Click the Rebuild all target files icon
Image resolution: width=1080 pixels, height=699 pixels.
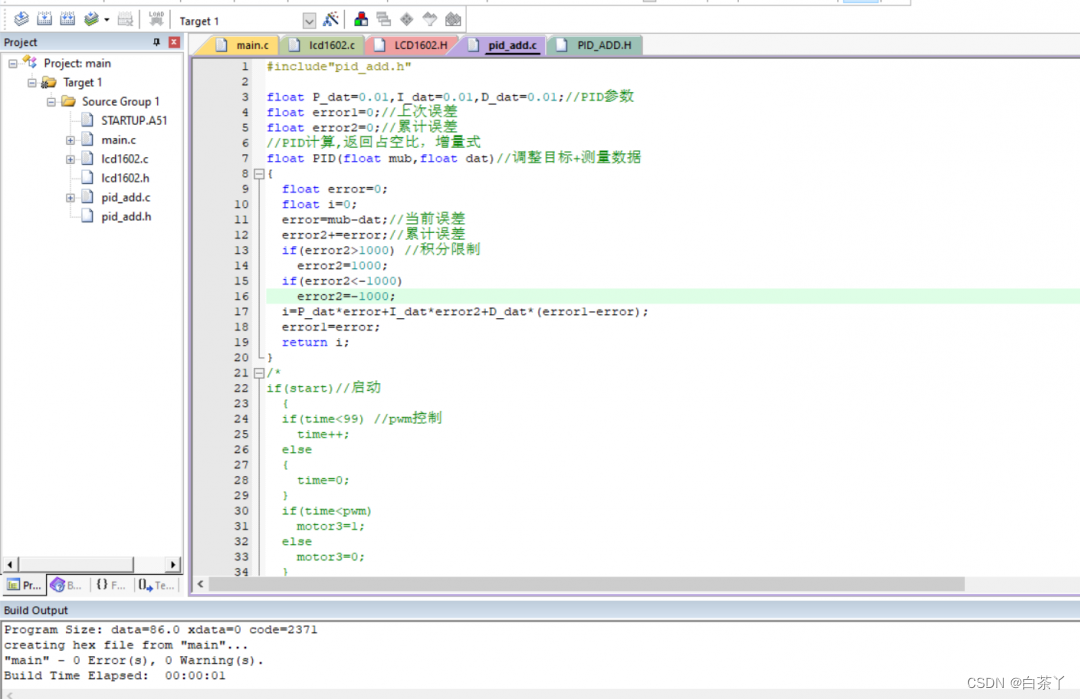67,19
